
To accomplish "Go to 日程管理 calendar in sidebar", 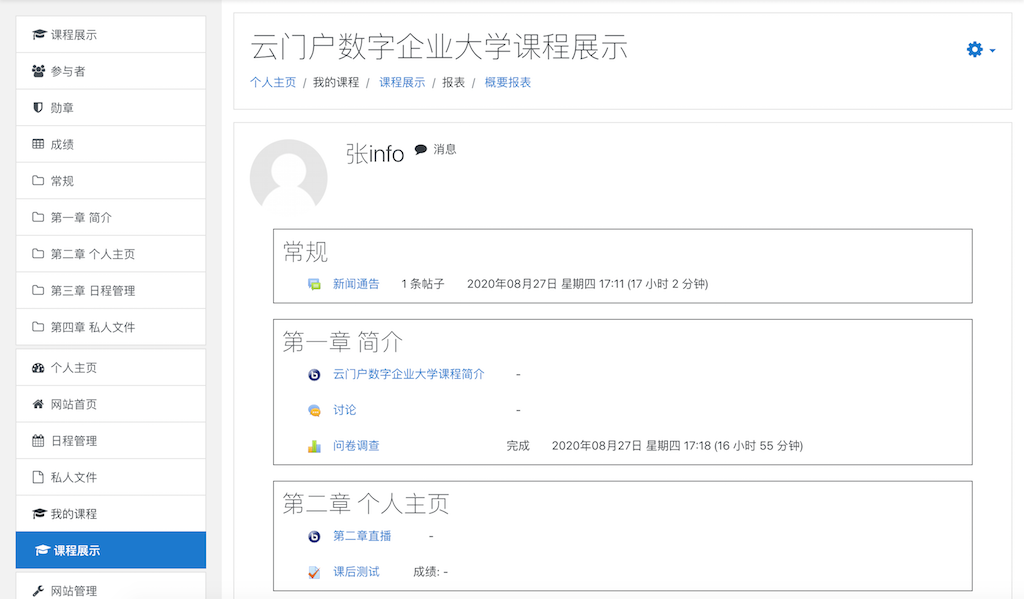I will click(x=111, y=441).
